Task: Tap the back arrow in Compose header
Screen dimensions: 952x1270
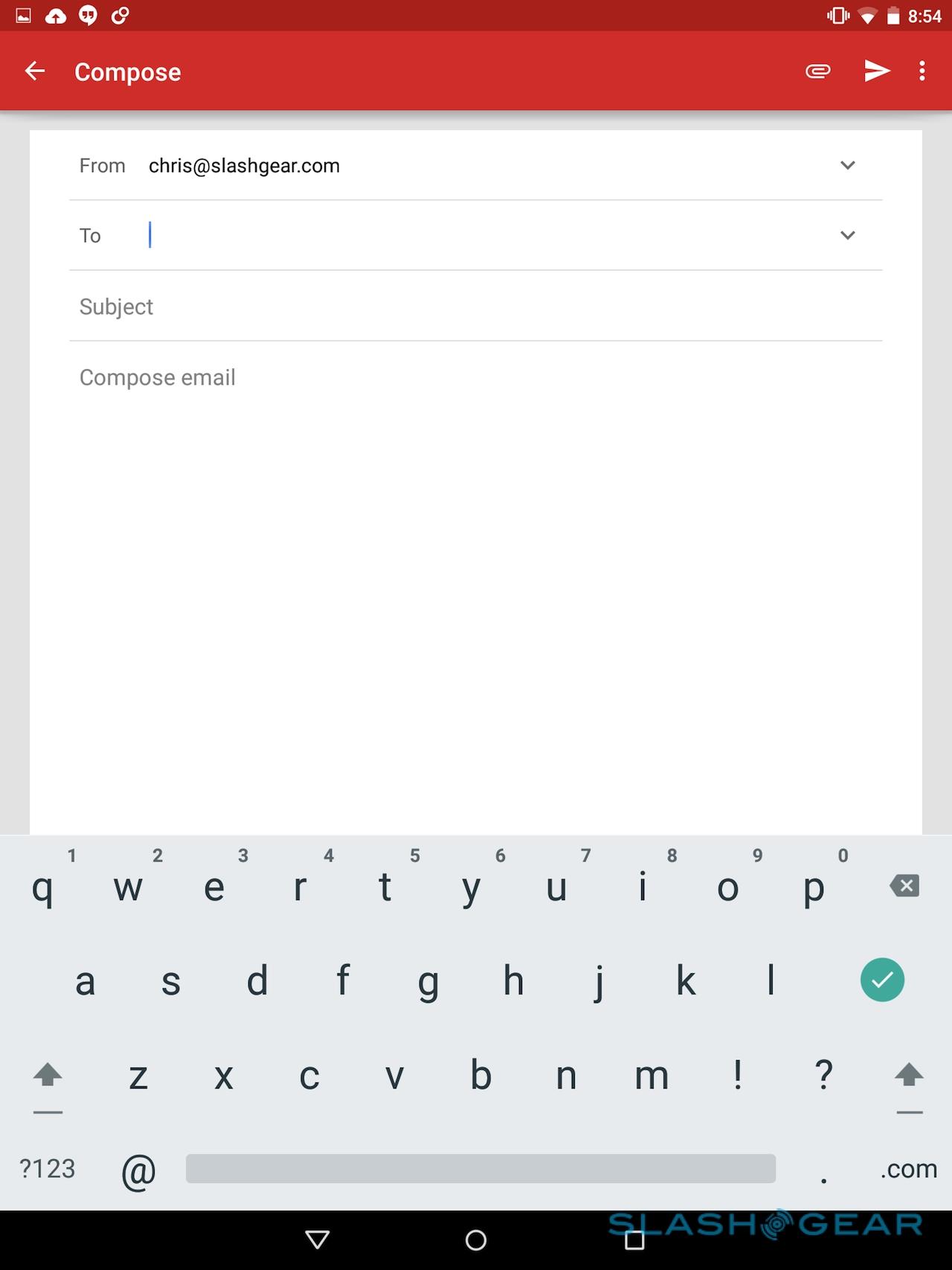Action: pyautogui.click(x=35, y=71)
